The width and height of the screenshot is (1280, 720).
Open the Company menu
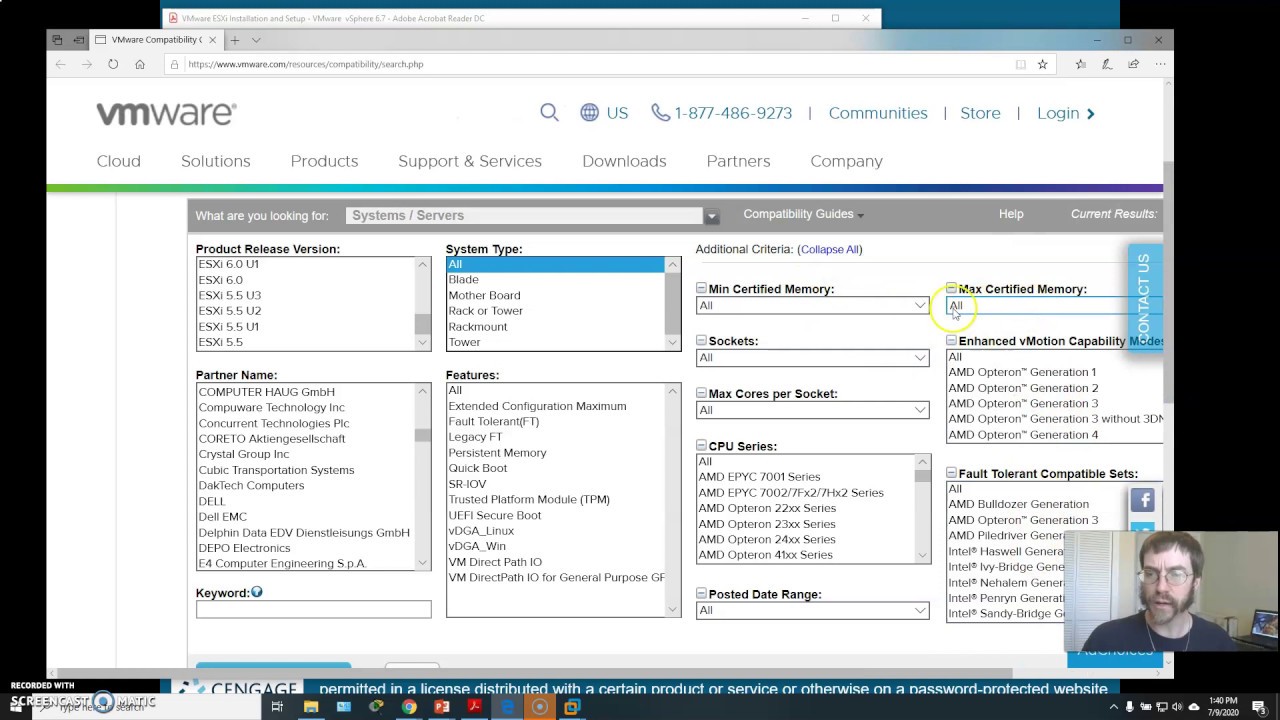846,161
